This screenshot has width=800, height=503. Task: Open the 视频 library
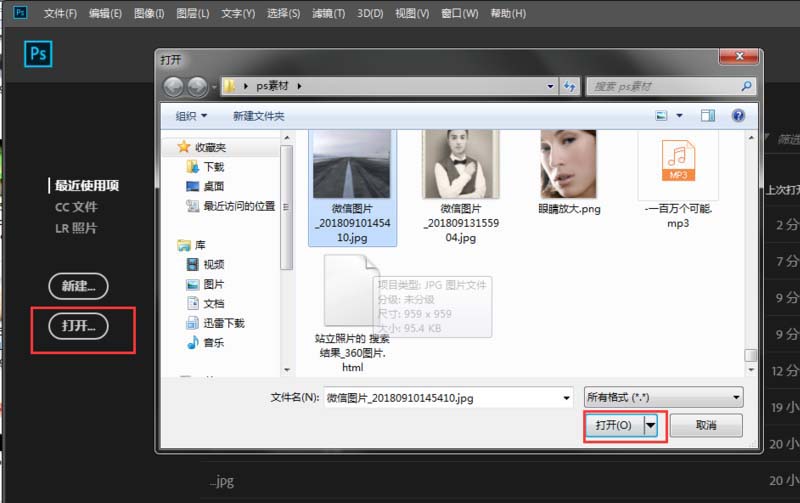tap(206, 264)
